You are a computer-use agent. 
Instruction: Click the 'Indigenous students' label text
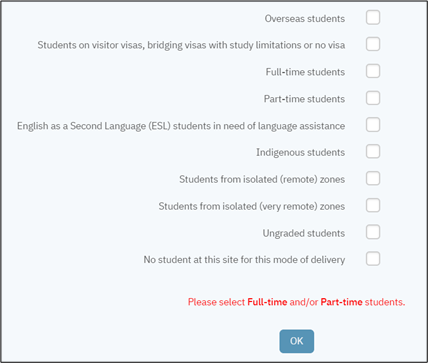point(300,153)
